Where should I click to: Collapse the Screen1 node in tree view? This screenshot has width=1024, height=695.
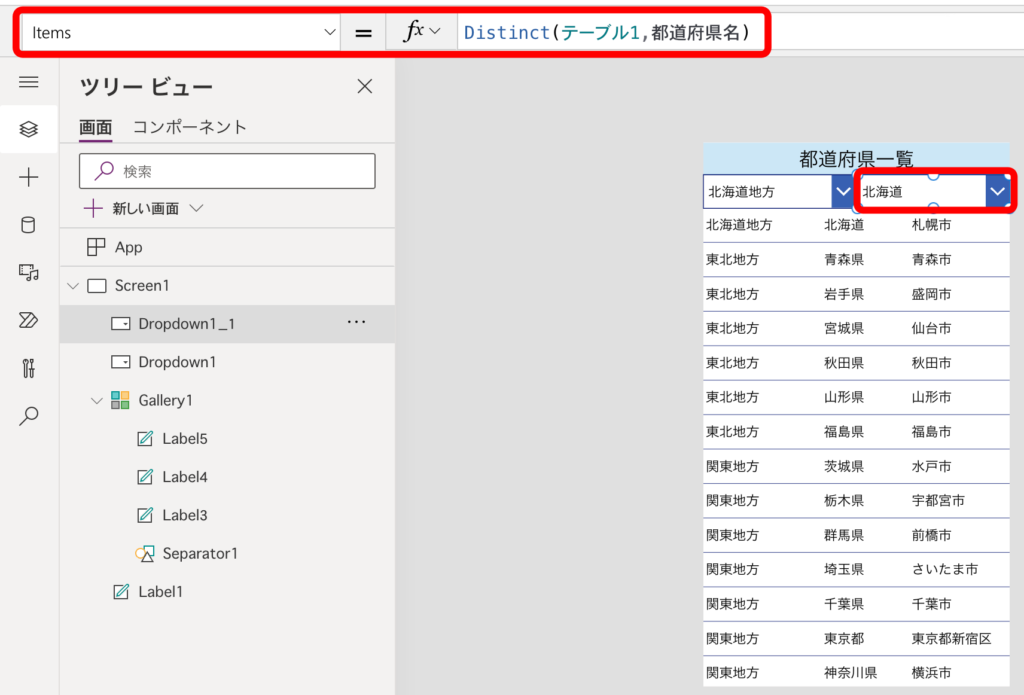coord(72,285)
